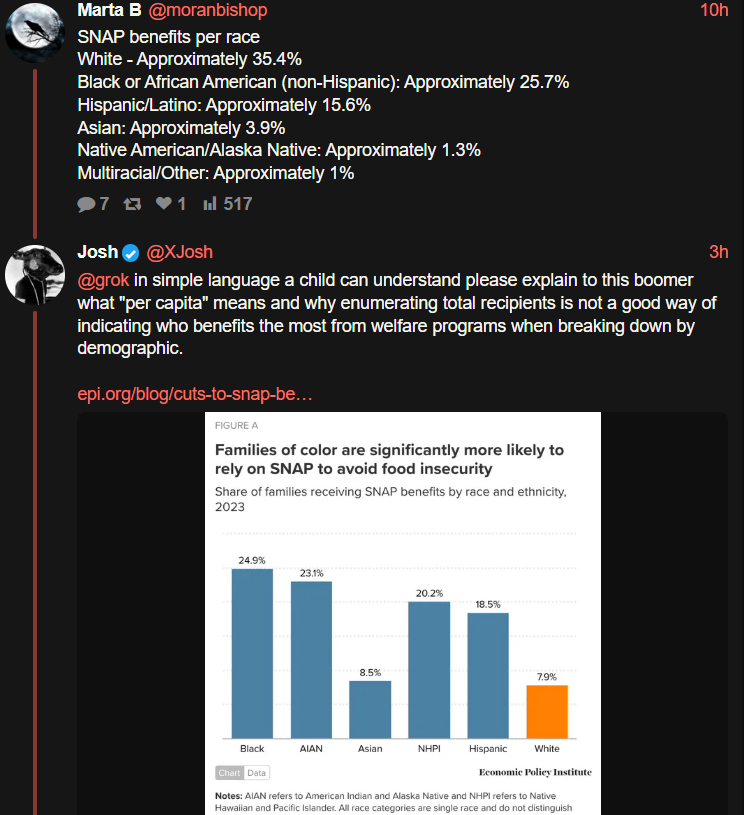Click the blue verified badge next to Josh
Viewport: 744px width, 815px height.
[132, 253]
